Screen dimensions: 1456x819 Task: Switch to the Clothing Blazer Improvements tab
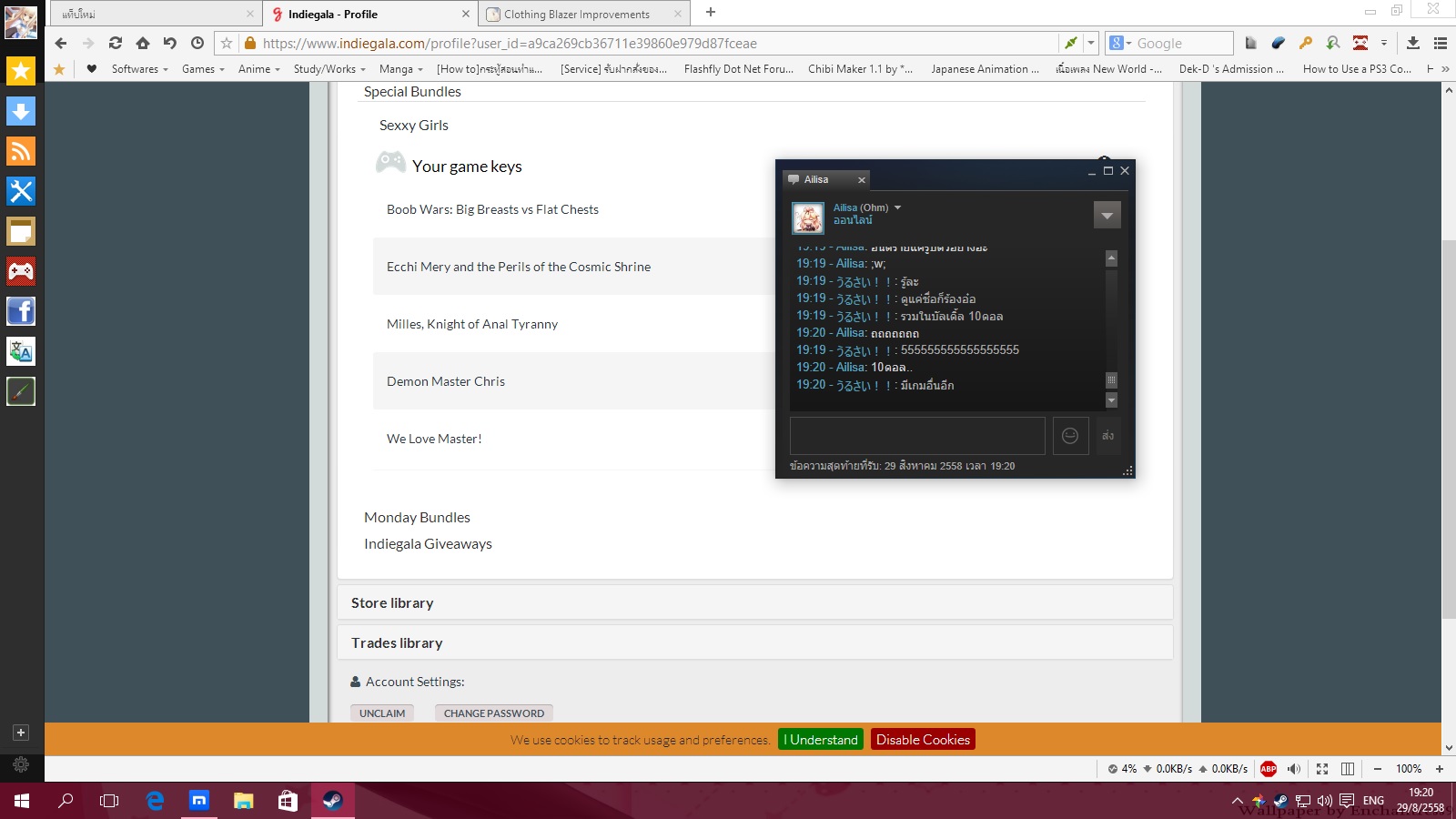(585, 14)
